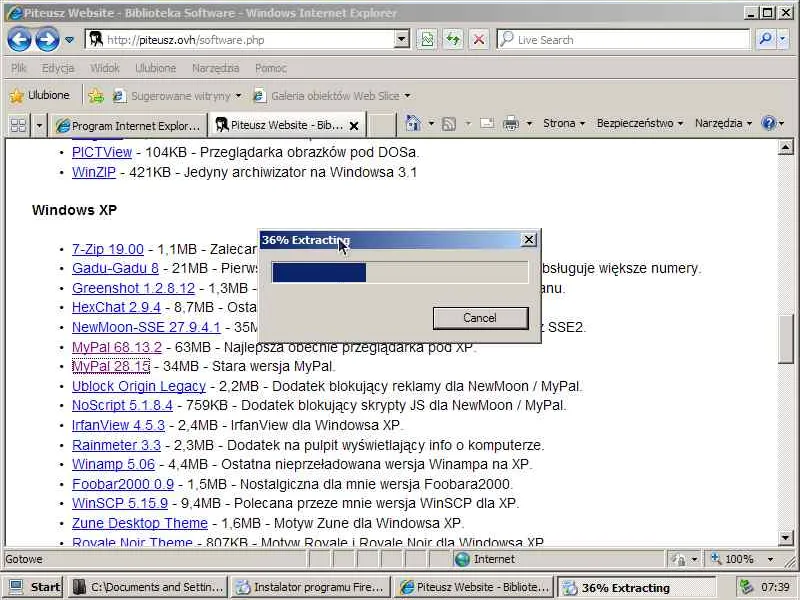Click Add to favorites bar star icon
The width and height of the screenshot is (800, 600).
(x=96, y=95)
